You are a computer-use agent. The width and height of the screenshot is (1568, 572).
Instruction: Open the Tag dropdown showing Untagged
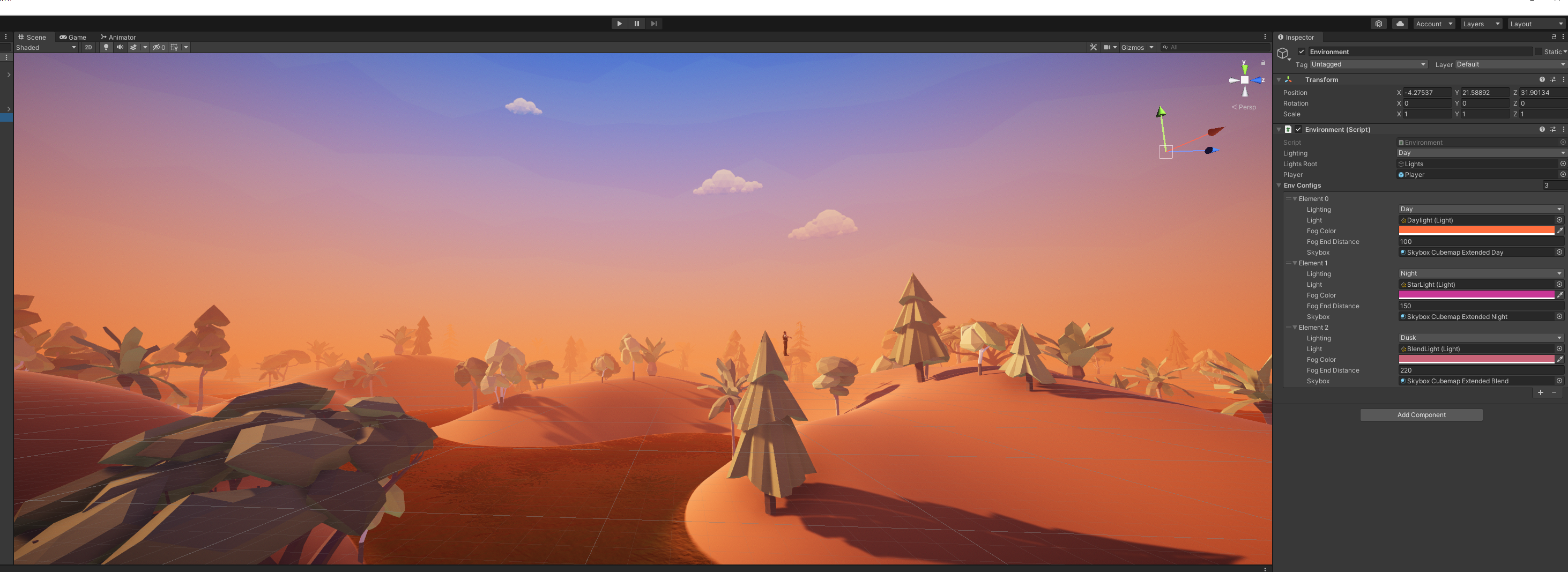tap(1369, 64)
